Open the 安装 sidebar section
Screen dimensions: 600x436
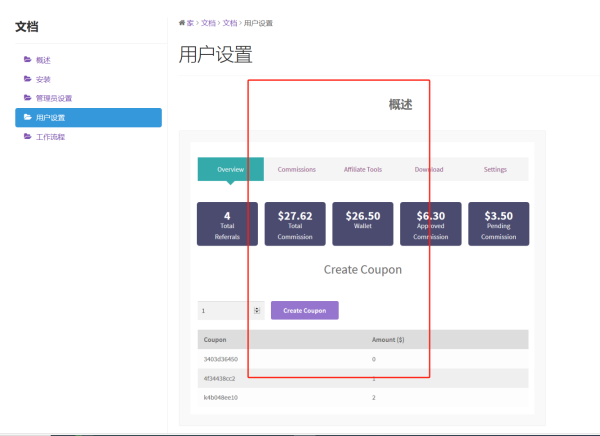coord(43,79)
